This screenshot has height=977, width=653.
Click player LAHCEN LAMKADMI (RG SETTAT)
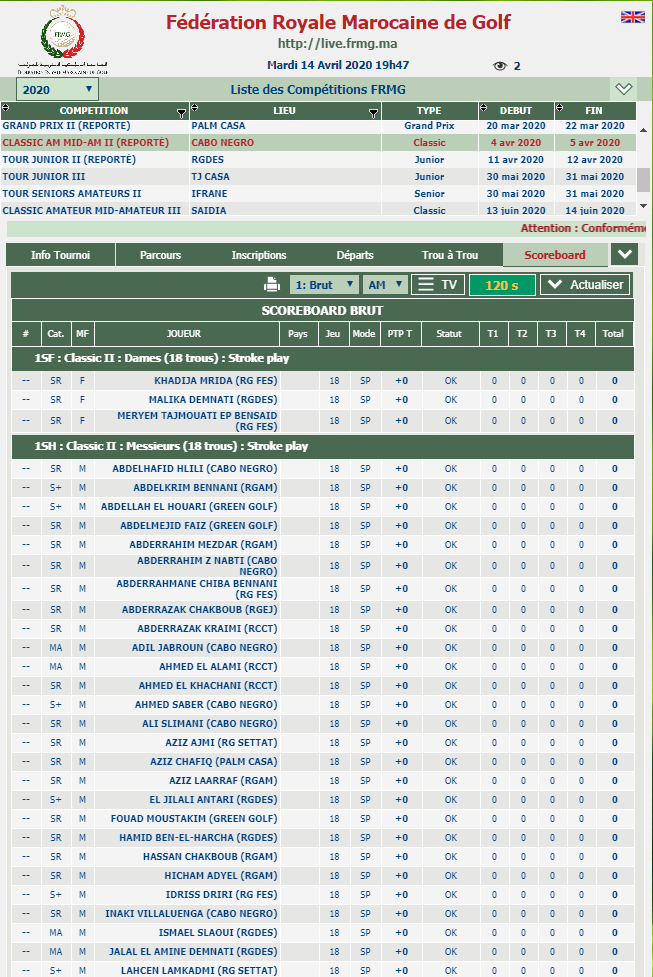(x=199, y=971)
